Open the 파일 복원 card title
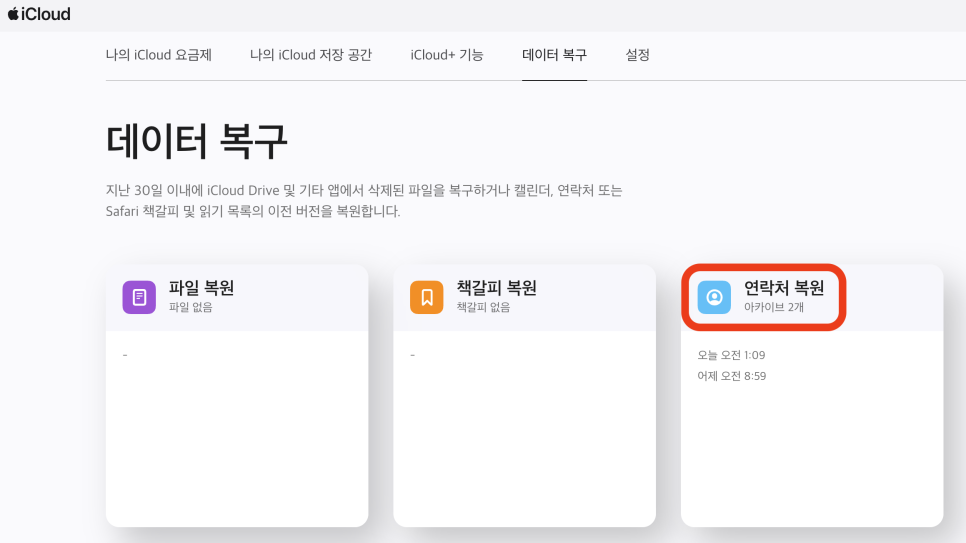 pos(201,288)
